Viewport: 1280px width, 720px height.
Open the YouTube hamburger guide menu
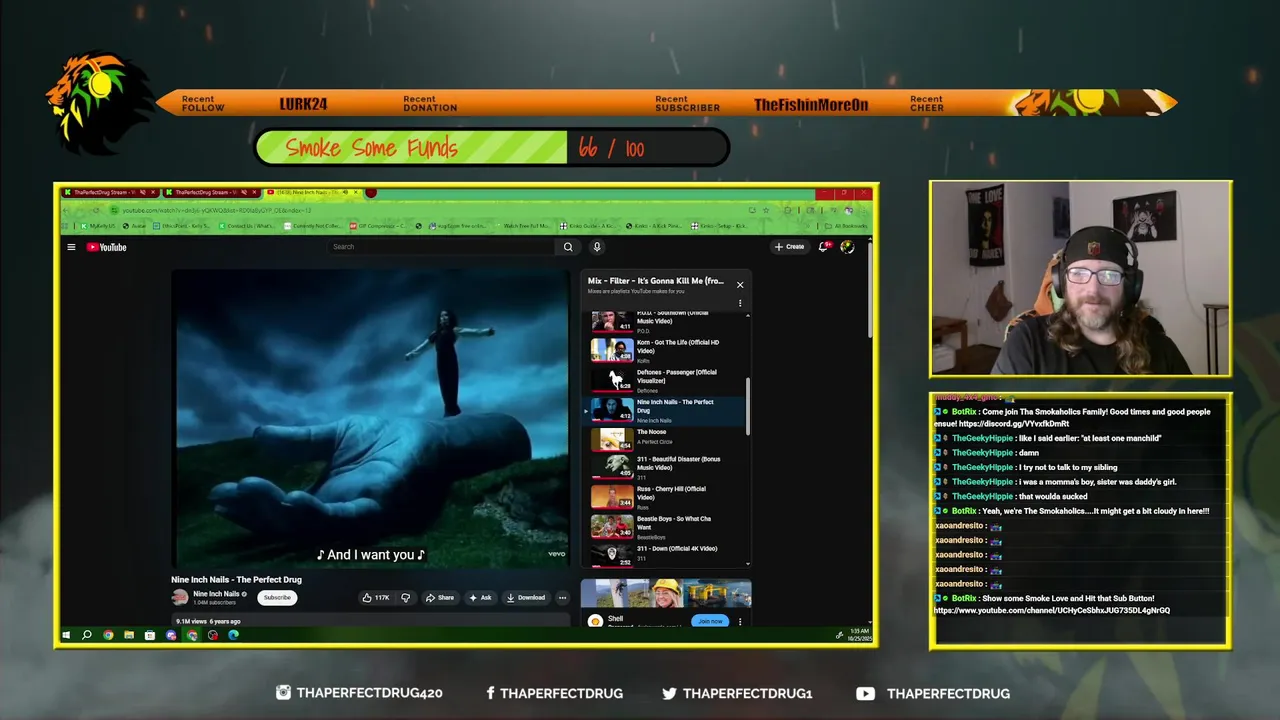(x=71, y=247)
